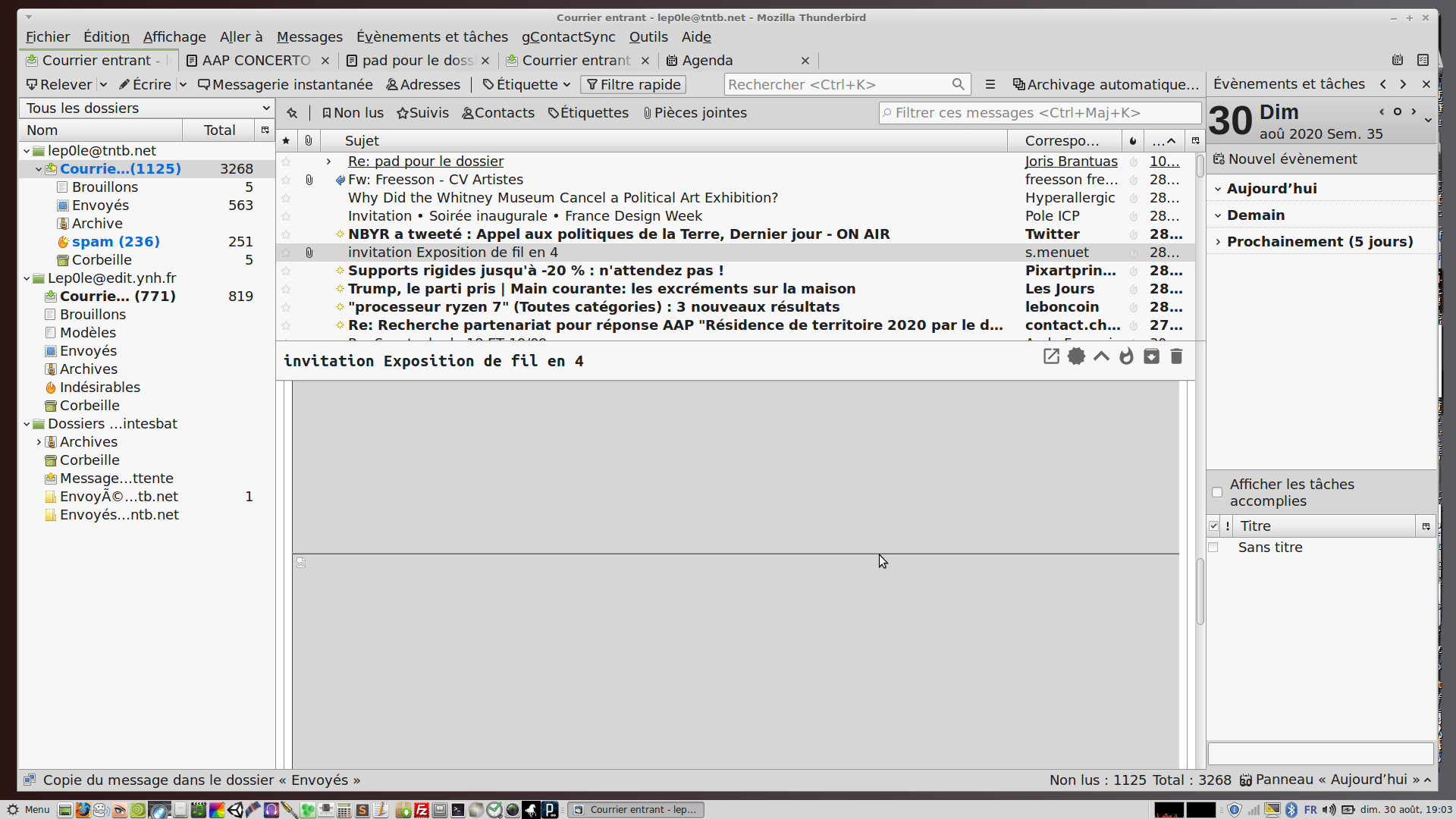Viewport: 1456px width, 819px height.
Task: Click the message pane vertical scrollbar
Action: coord(1200,591)
